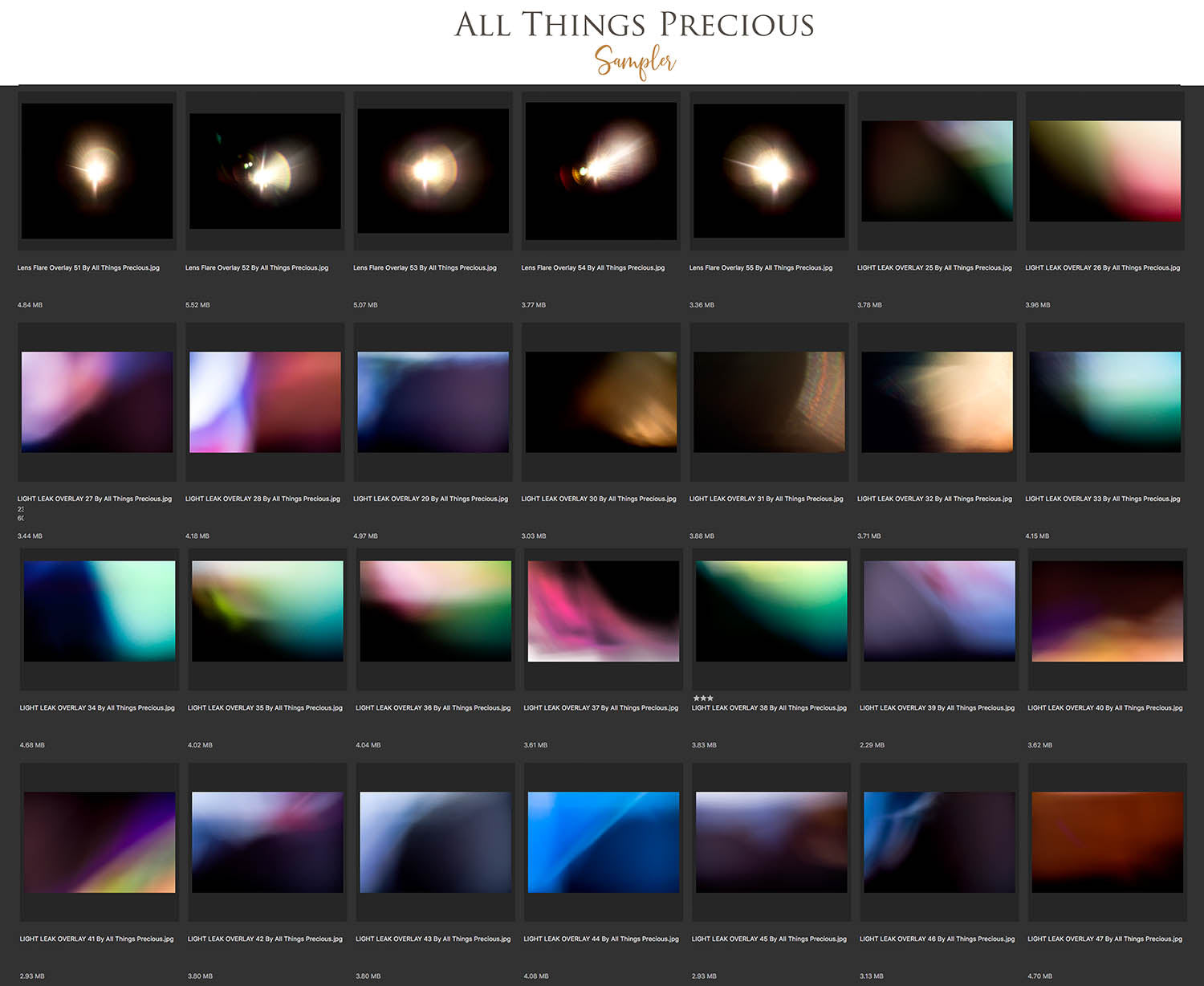The width and height of the screenshot is (1204, 986).
Task: Click filename Lens Flare Overlay 53 label
Action: pyautogui.click(x=425, y=268)
